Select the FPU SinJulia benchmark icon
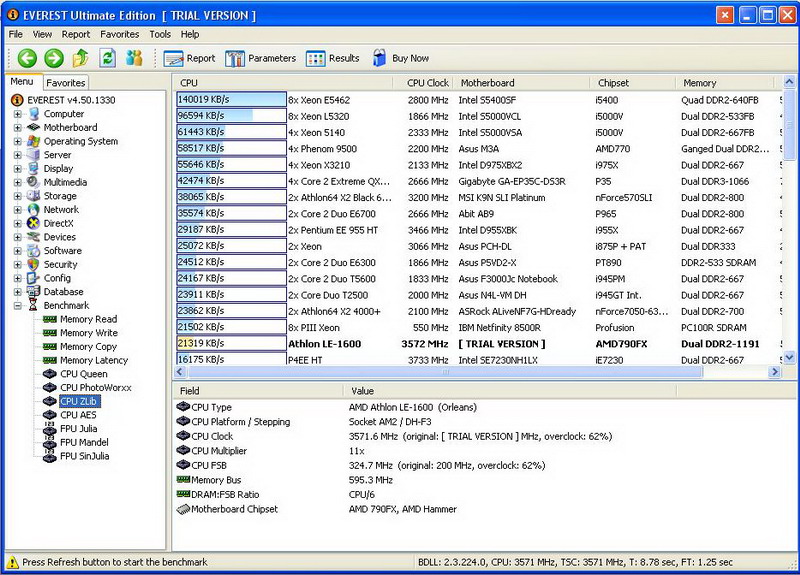The image size is (800, 575). (x=50, y=456)
